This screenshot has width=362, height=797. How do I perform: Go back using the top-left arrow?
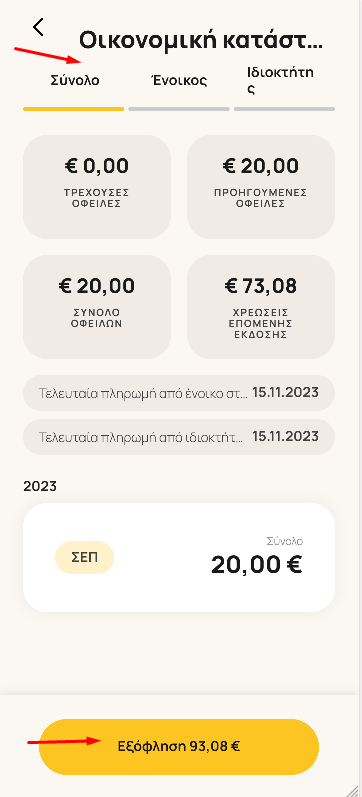click(x=38, y=27)
